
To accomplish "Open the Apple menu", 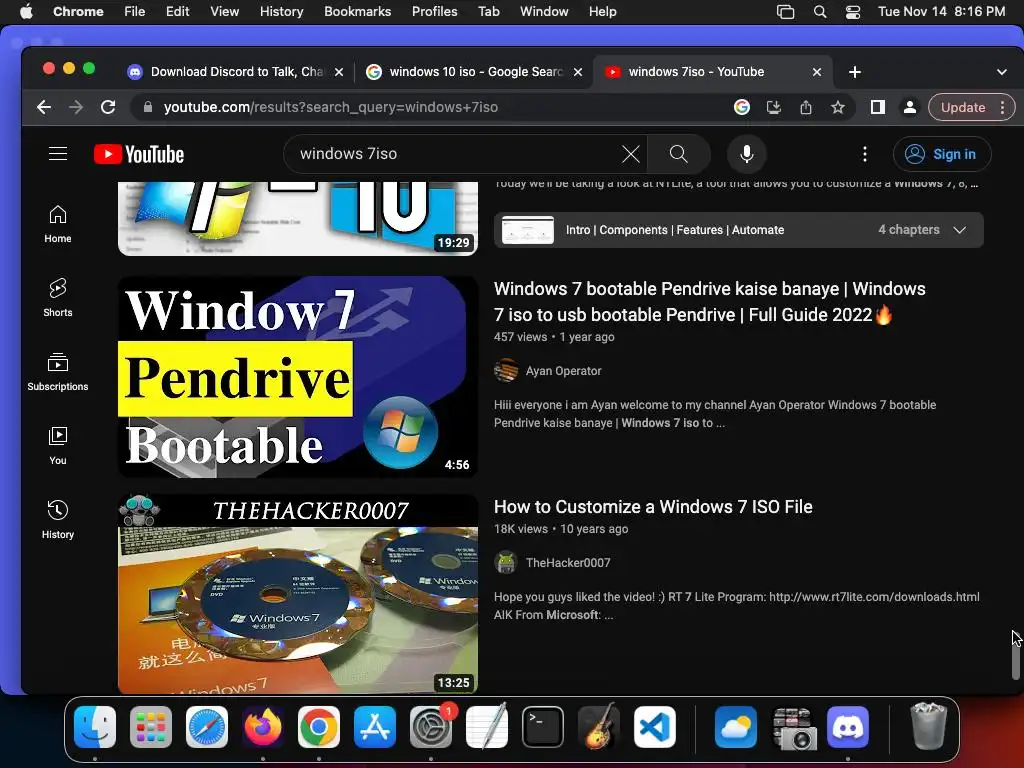I will 26,12.
